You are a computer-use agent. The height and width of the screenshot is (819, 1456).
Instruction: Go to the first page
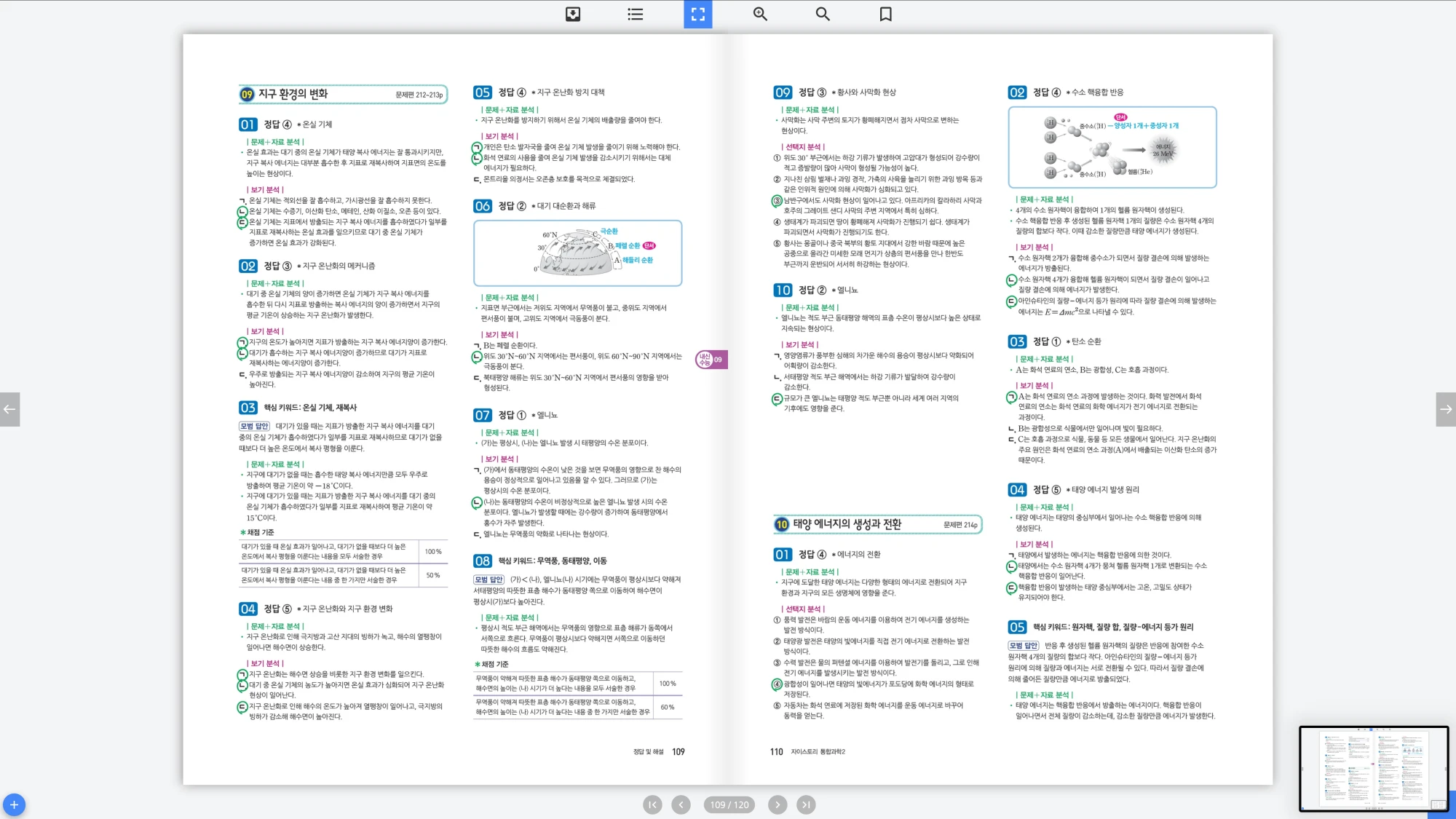coord(652,804)
